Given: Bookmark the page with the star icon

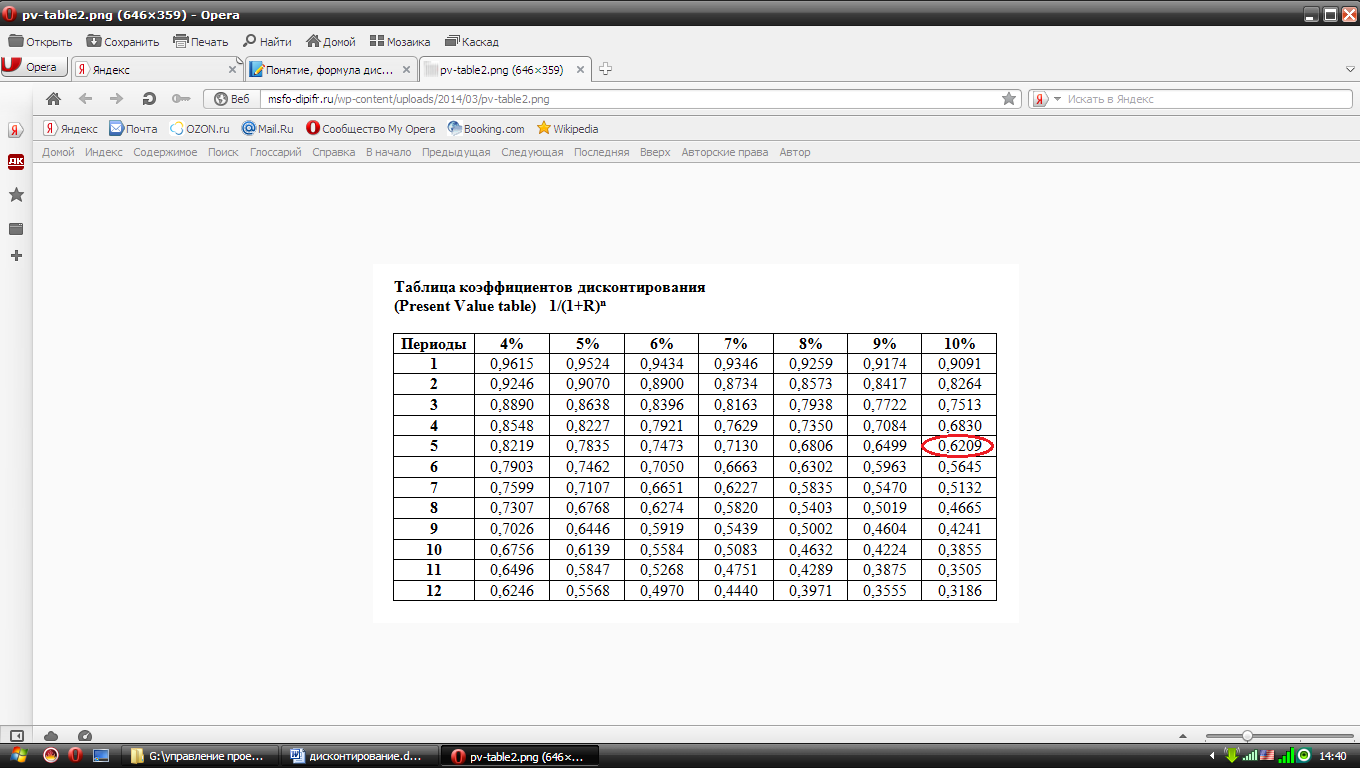Looking at the screenshot, I should pos(1009,99).
